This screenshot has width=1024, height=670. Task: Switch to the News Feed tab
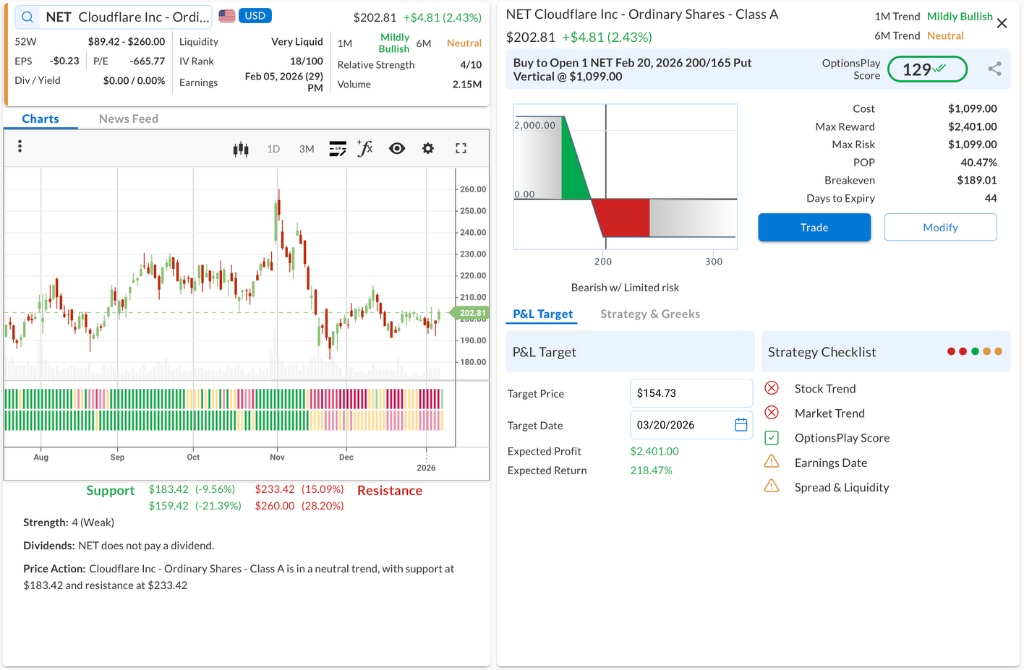128,118
